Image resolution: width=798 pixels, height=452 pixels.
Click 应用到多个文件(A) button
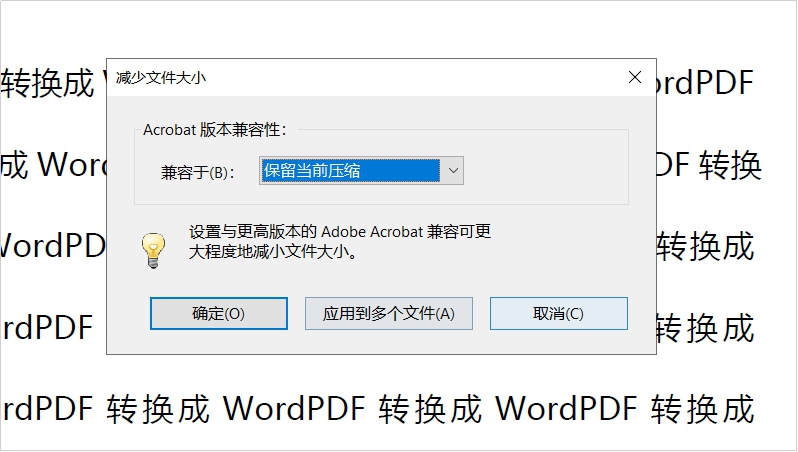(x=389, y=314)
